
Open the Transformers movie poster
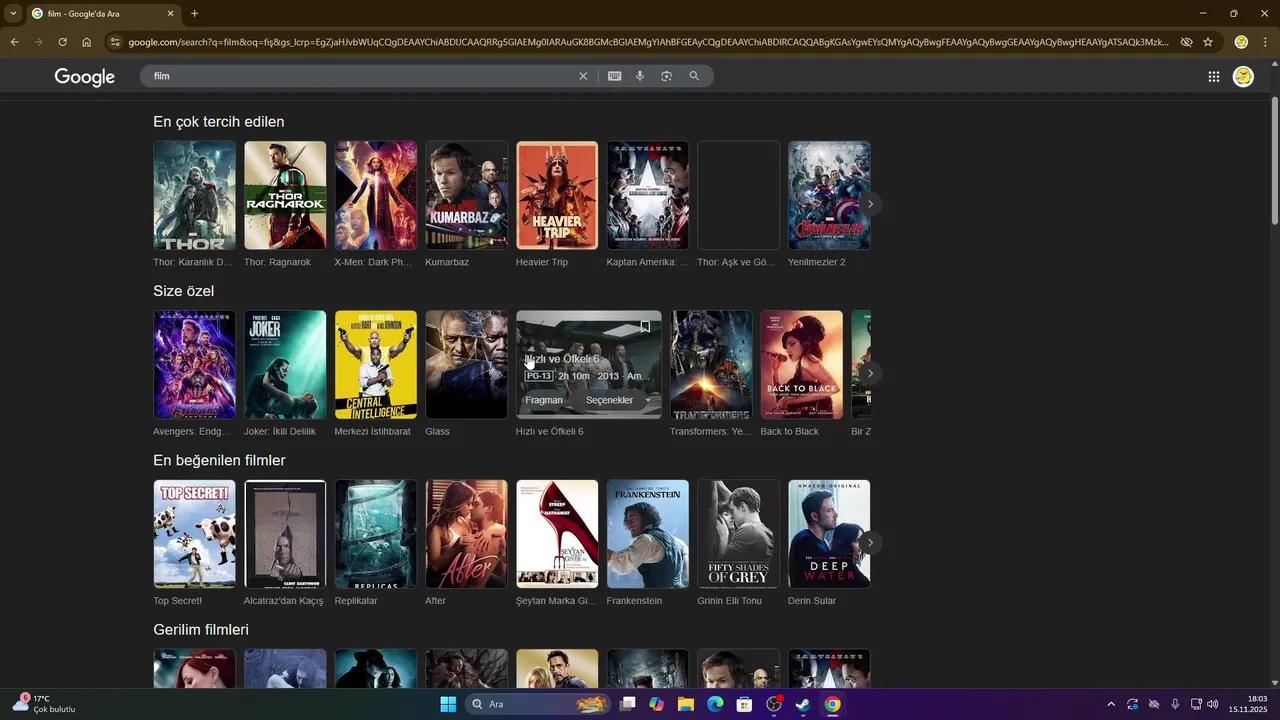[x=711, y=364]
